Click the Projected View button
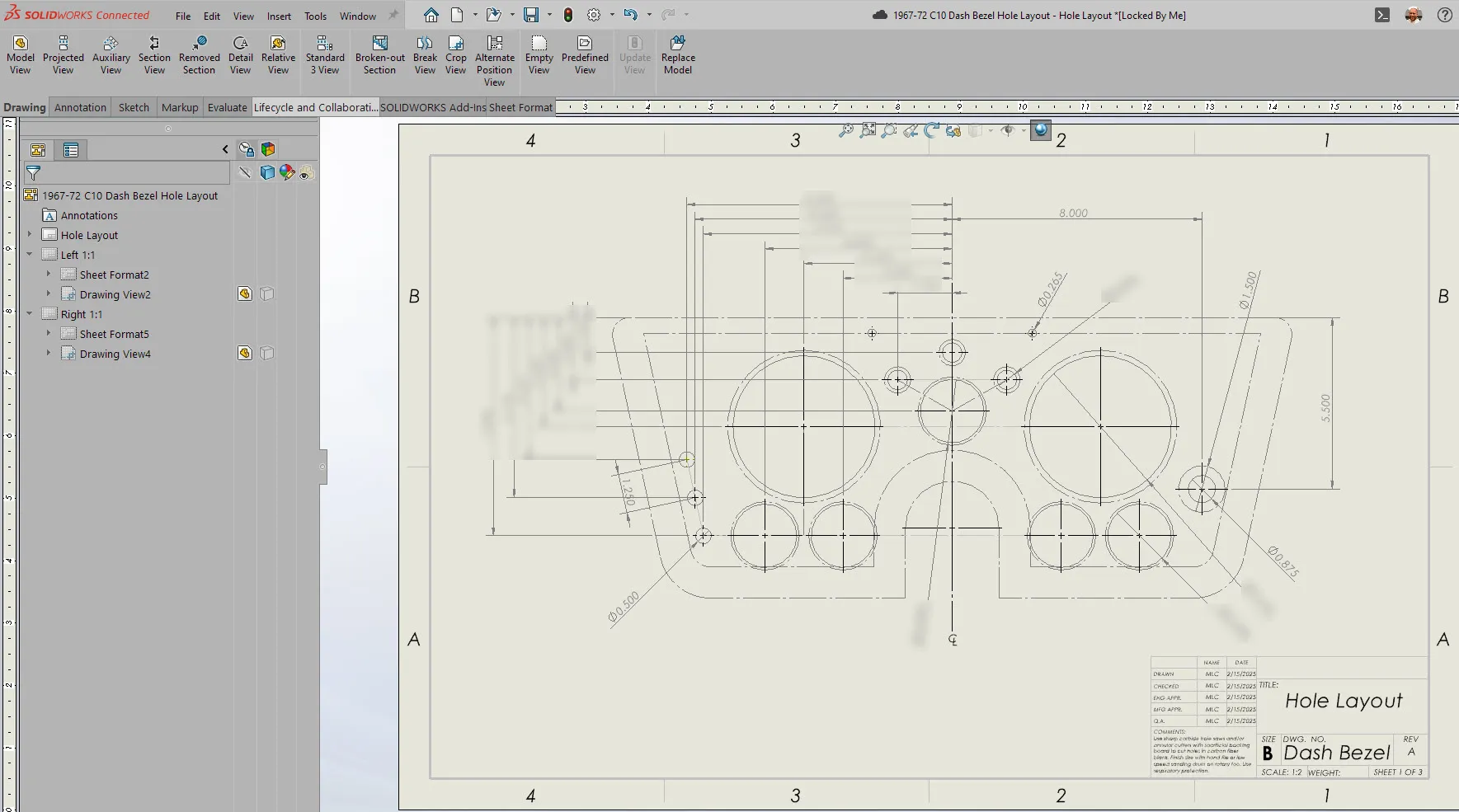 pos(64,55)
